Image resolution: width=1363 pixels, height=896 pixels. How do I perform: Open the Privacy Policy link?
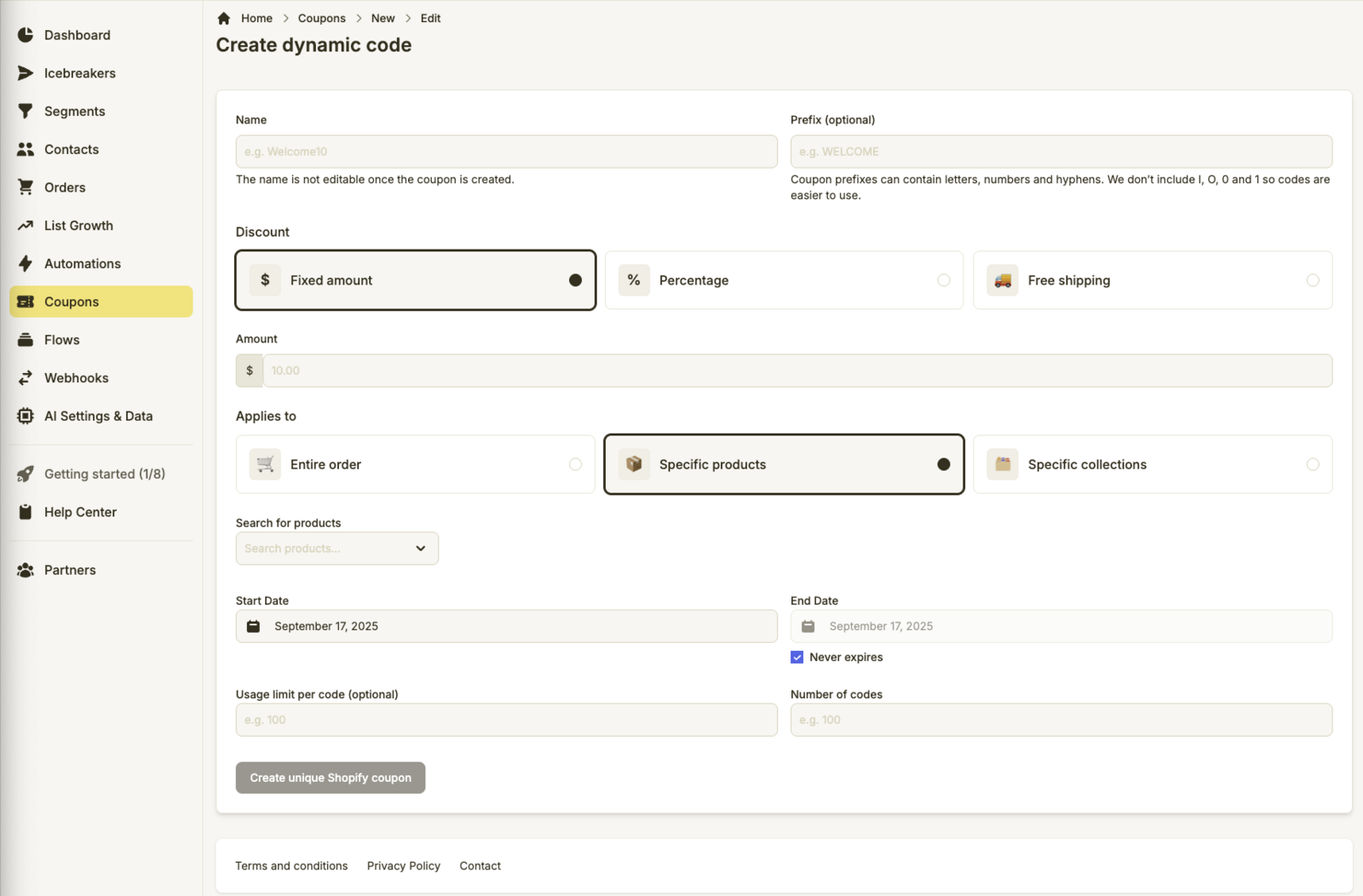tap(403, 866)
